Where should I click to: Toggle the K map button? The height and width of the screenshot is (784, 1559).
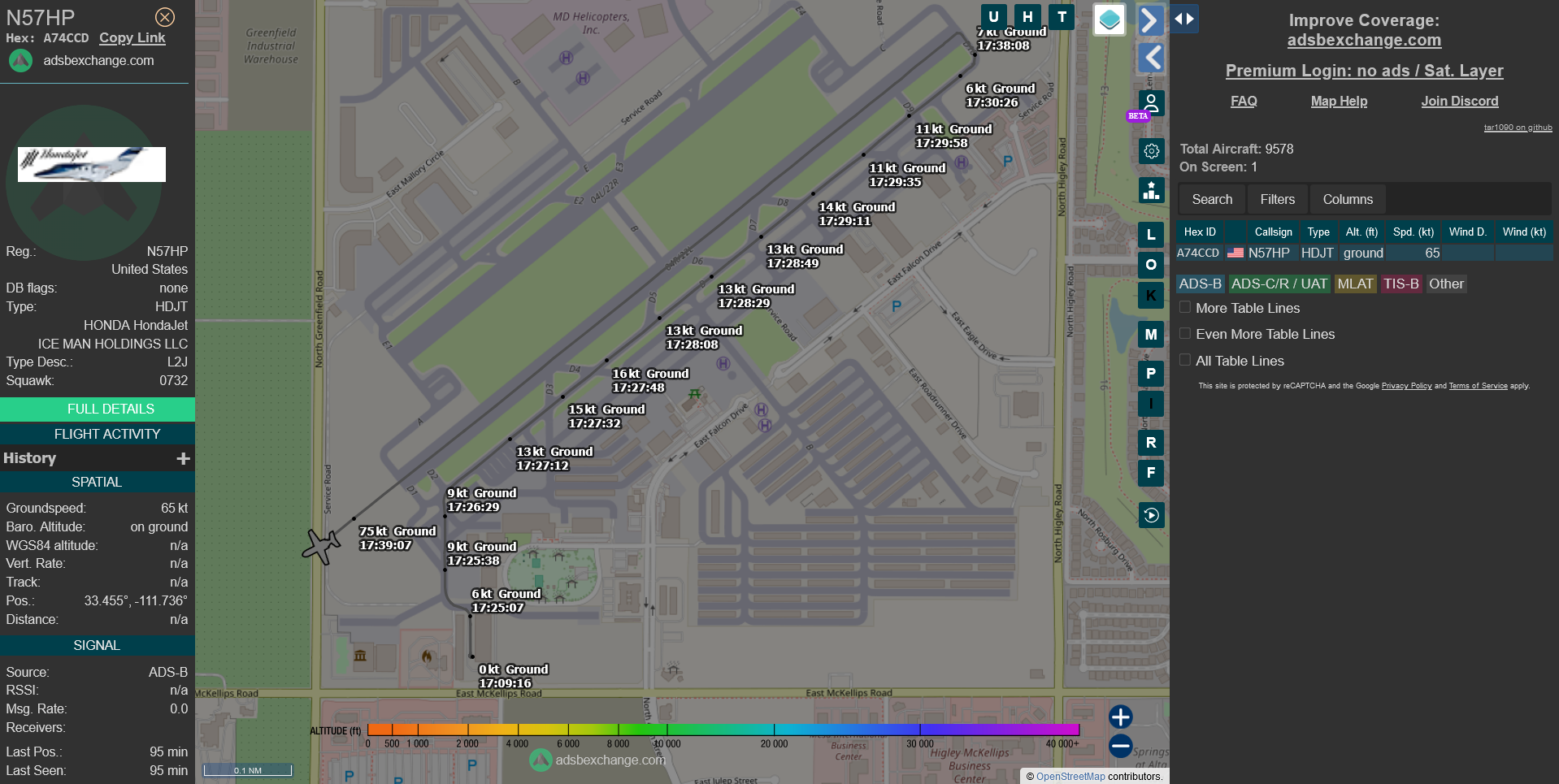(x=1151, y=295)
